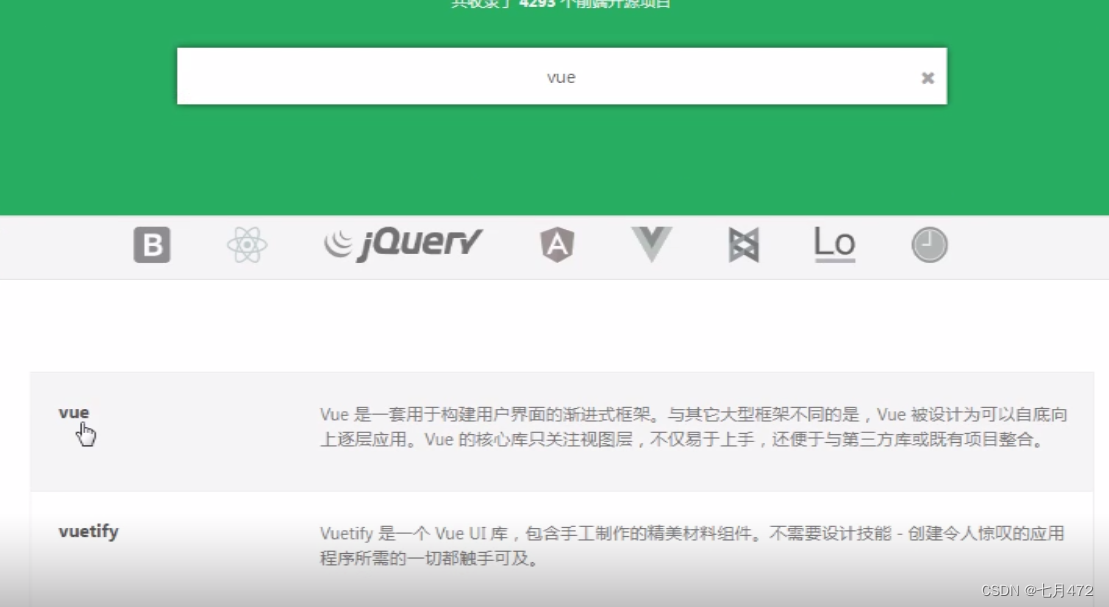Focus the search input showing "vue"
The width and height of the screenshot is (1109, 607).
pos(561,76)
